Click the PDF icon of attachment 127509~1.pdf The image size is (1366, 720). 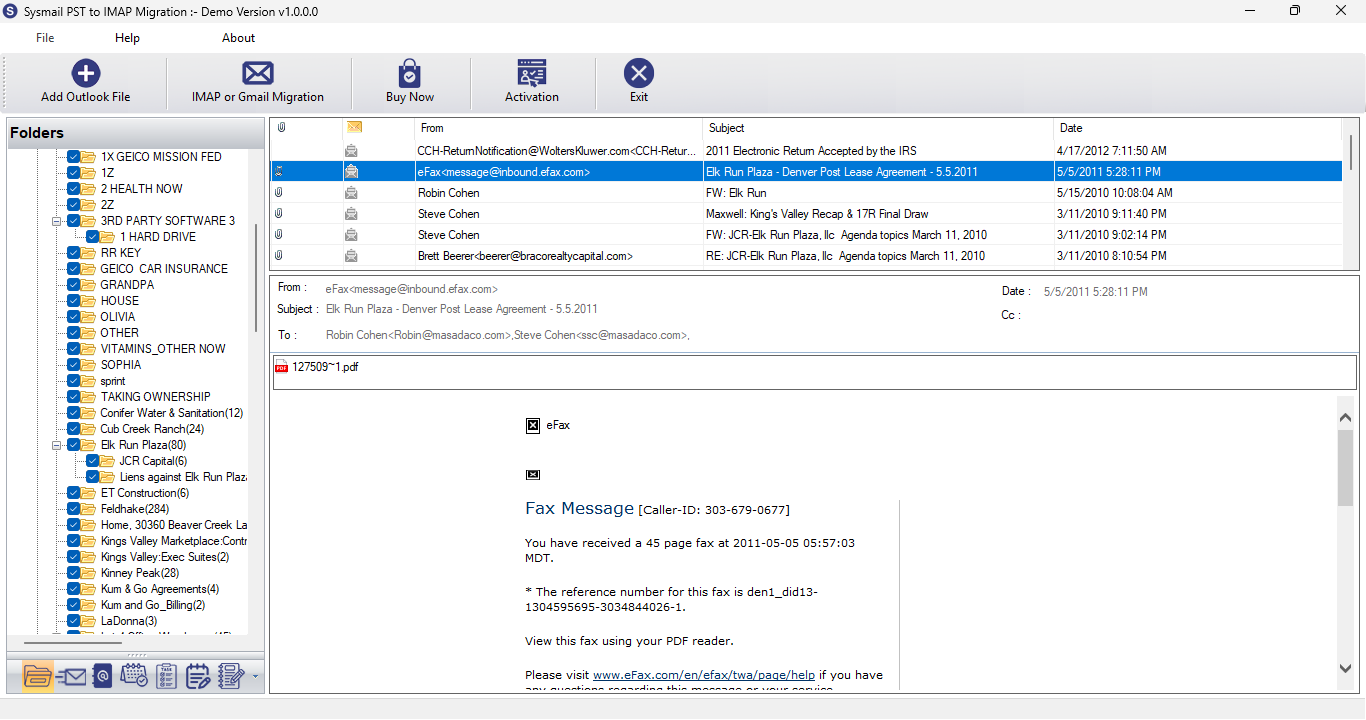pos(282,367)
